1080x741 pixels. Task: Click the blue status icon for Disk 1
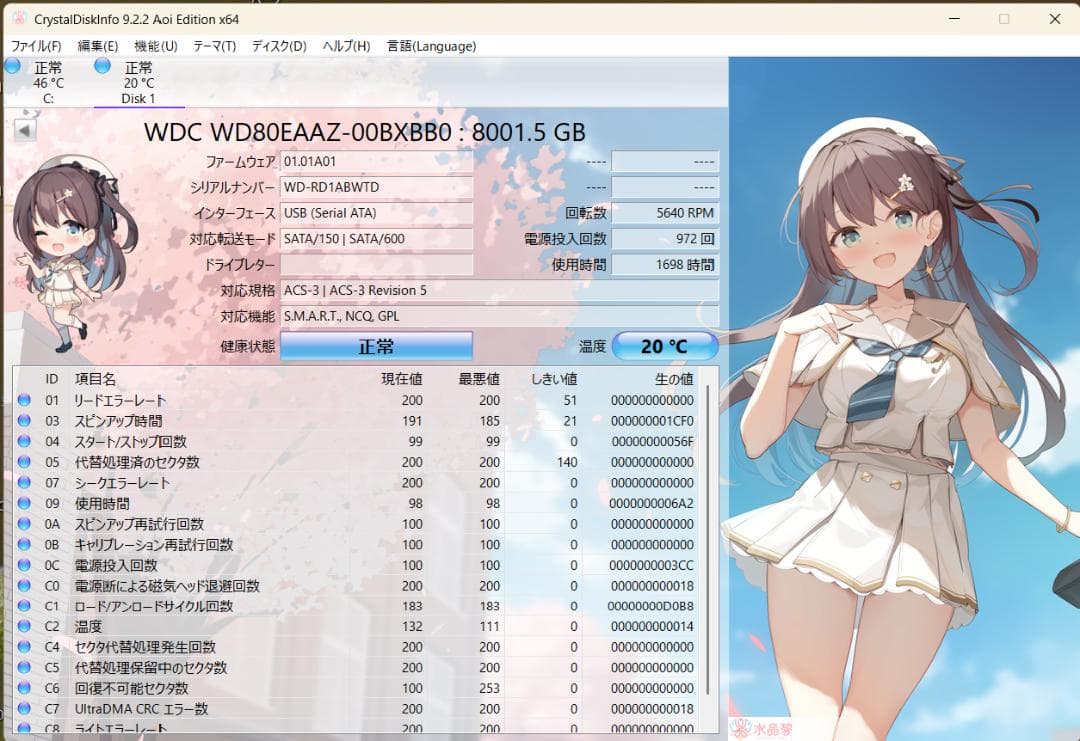[103, 66]
